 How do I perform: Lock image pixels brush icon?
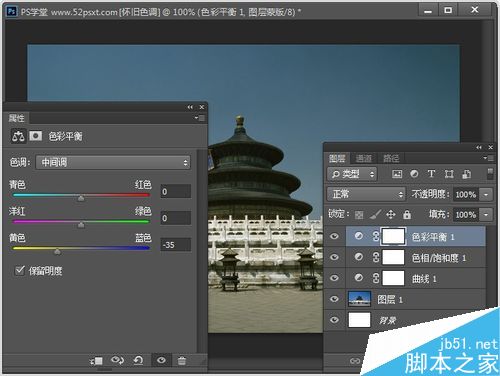375,214
